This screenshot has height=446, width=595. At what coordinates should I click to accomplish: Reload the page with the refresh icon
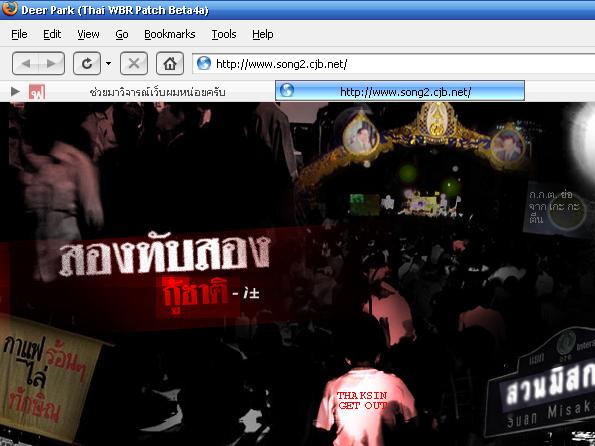click(87, 63)
